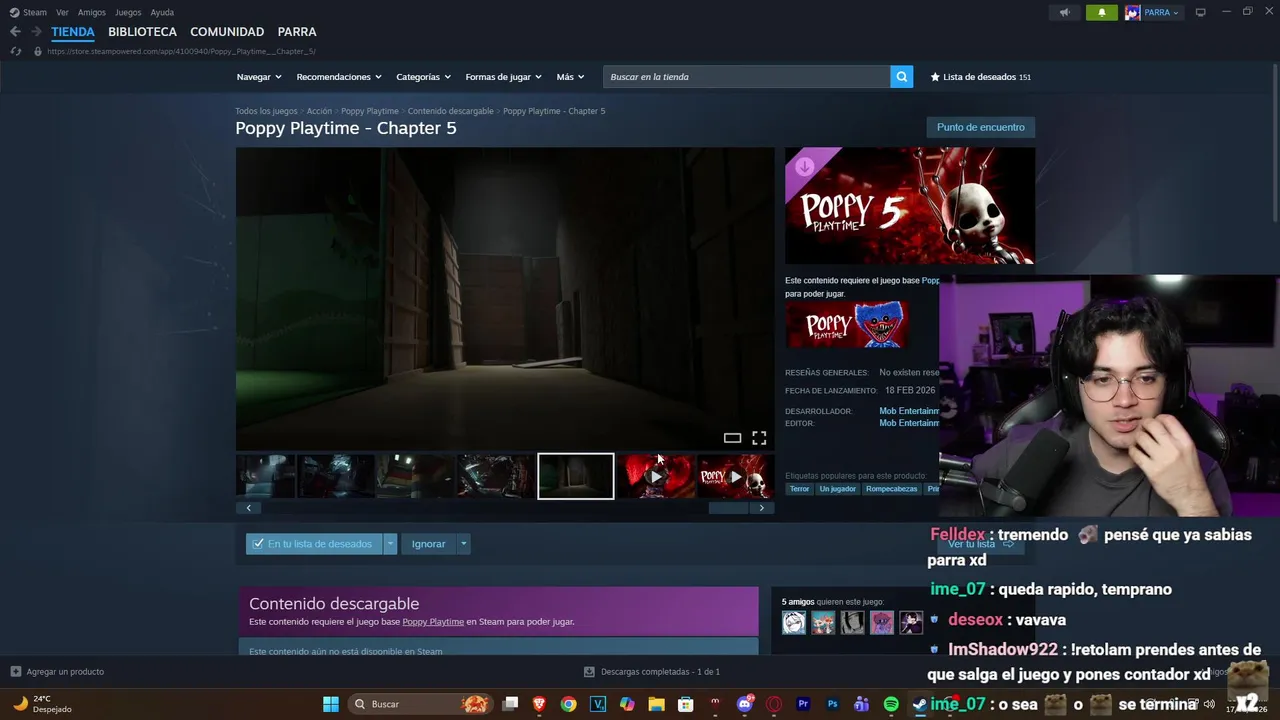This screenshot has height=720, width=1280.
Task: Open Navegar dropdown menu
Action: (259, 77)
